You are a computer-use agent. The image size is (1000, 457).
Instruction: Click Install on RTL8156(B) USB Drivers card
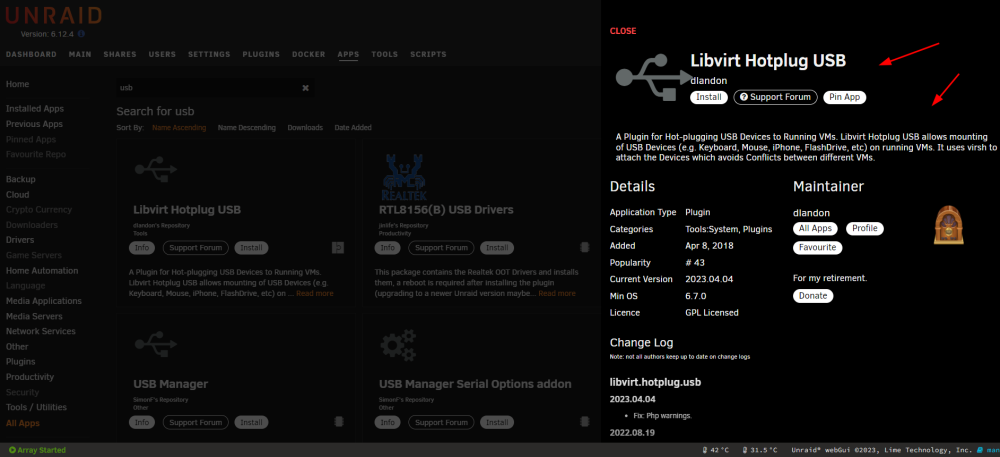point(497,247)
